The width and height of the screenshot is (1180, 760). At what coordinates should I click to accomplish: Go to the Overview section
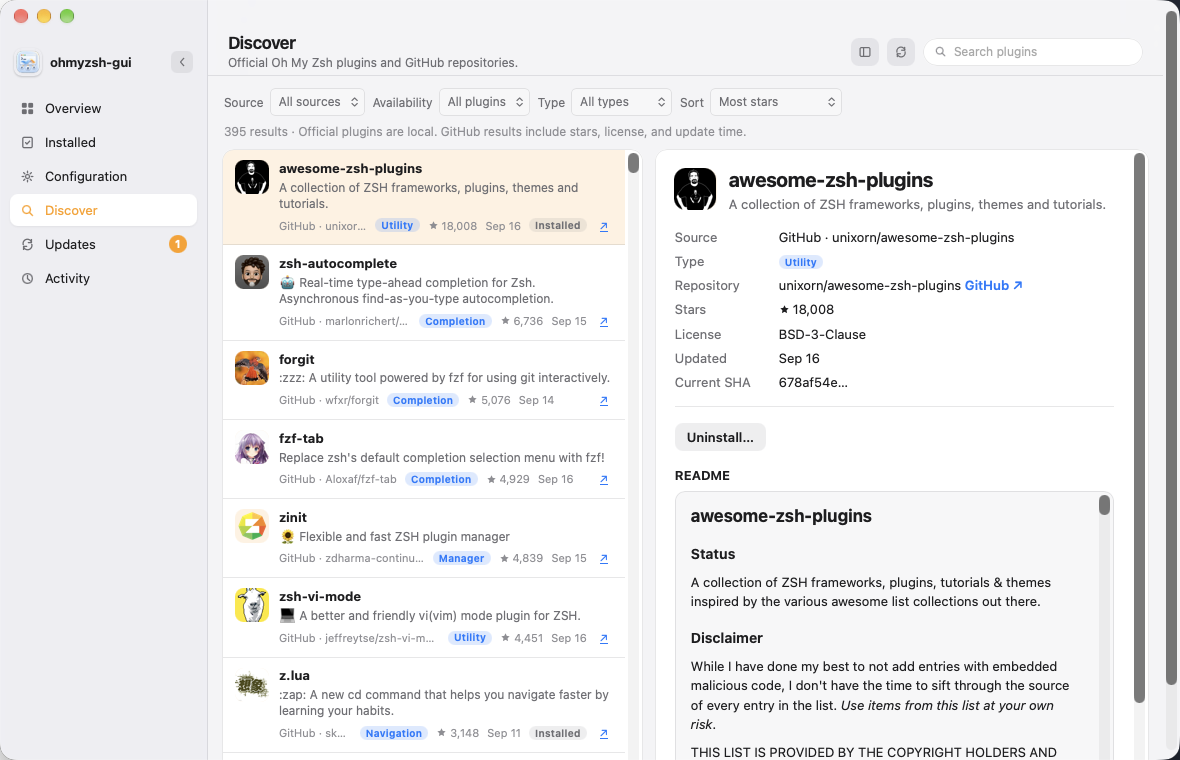pyautogui.click(x=103, y=108)
